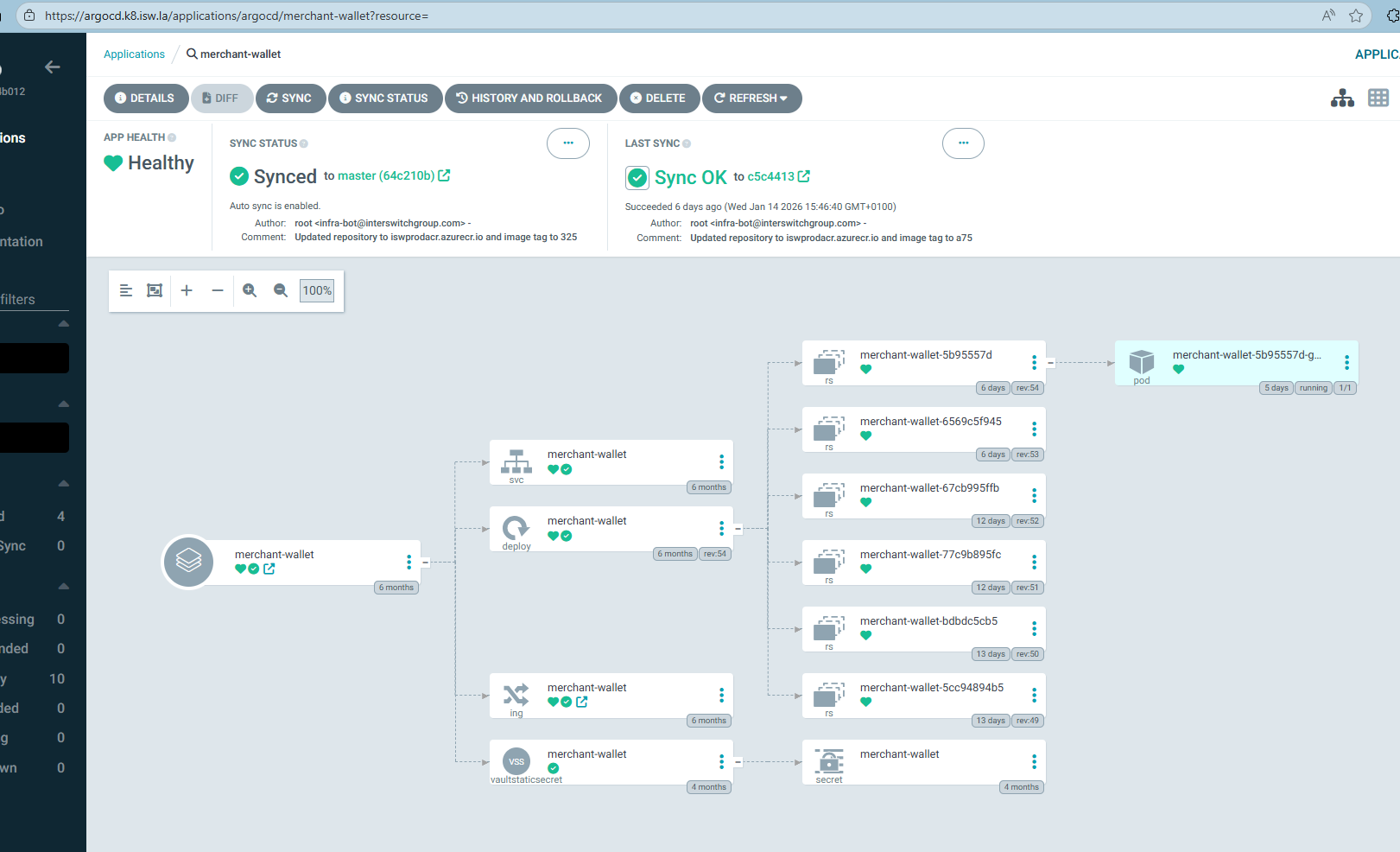
Task: Collapse the vaultstaticsecret node children
Action: [x=738, y=762]
